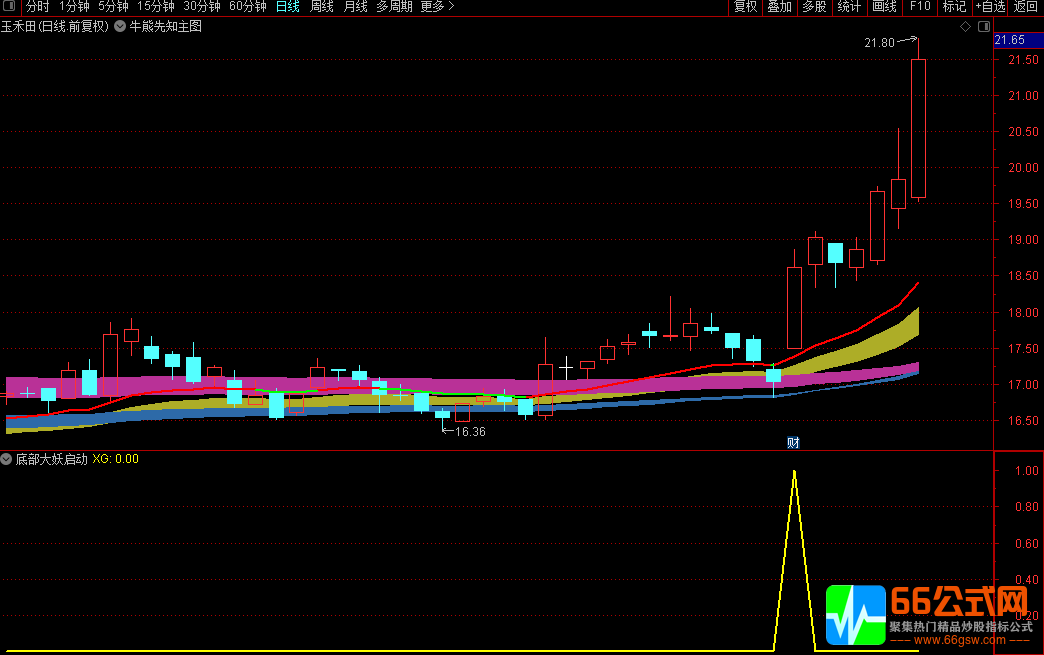1044x655 pixels.
Task: Click the 底部大妖启动 indicator name
Action: coord(51,459)
